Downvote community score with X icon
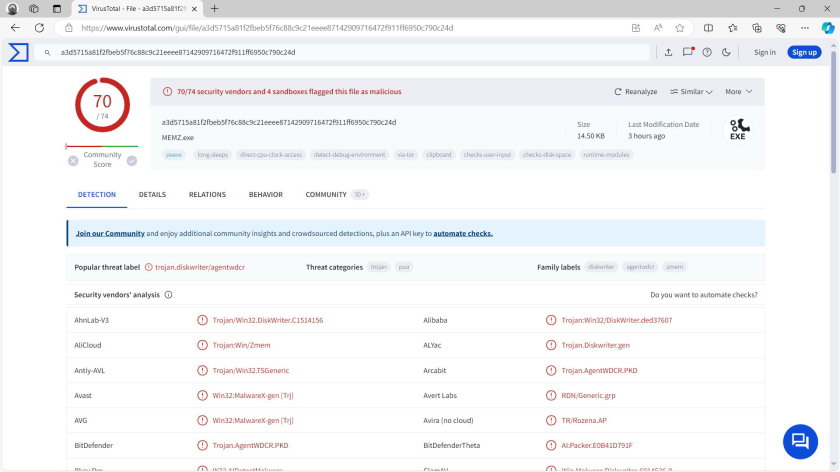The width and height of the screenshot is (840, 472). [x=73, y=161]
